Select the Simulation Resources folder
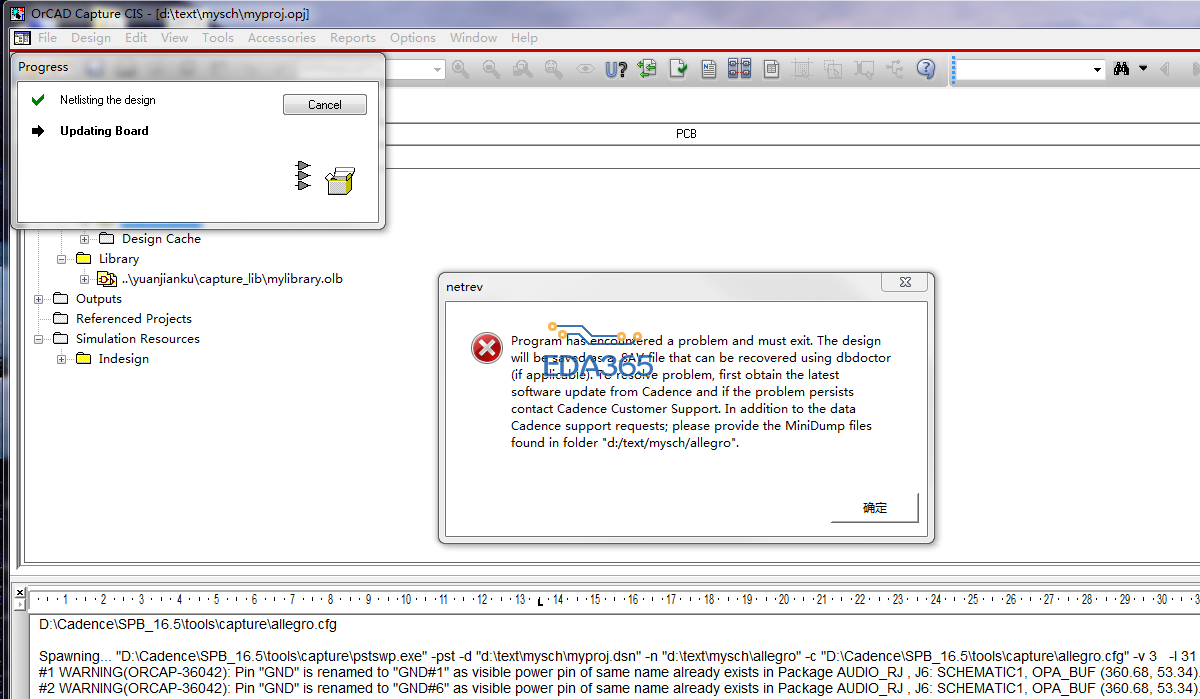Viewport: 1200px width, 699px height. pos(138,339)
